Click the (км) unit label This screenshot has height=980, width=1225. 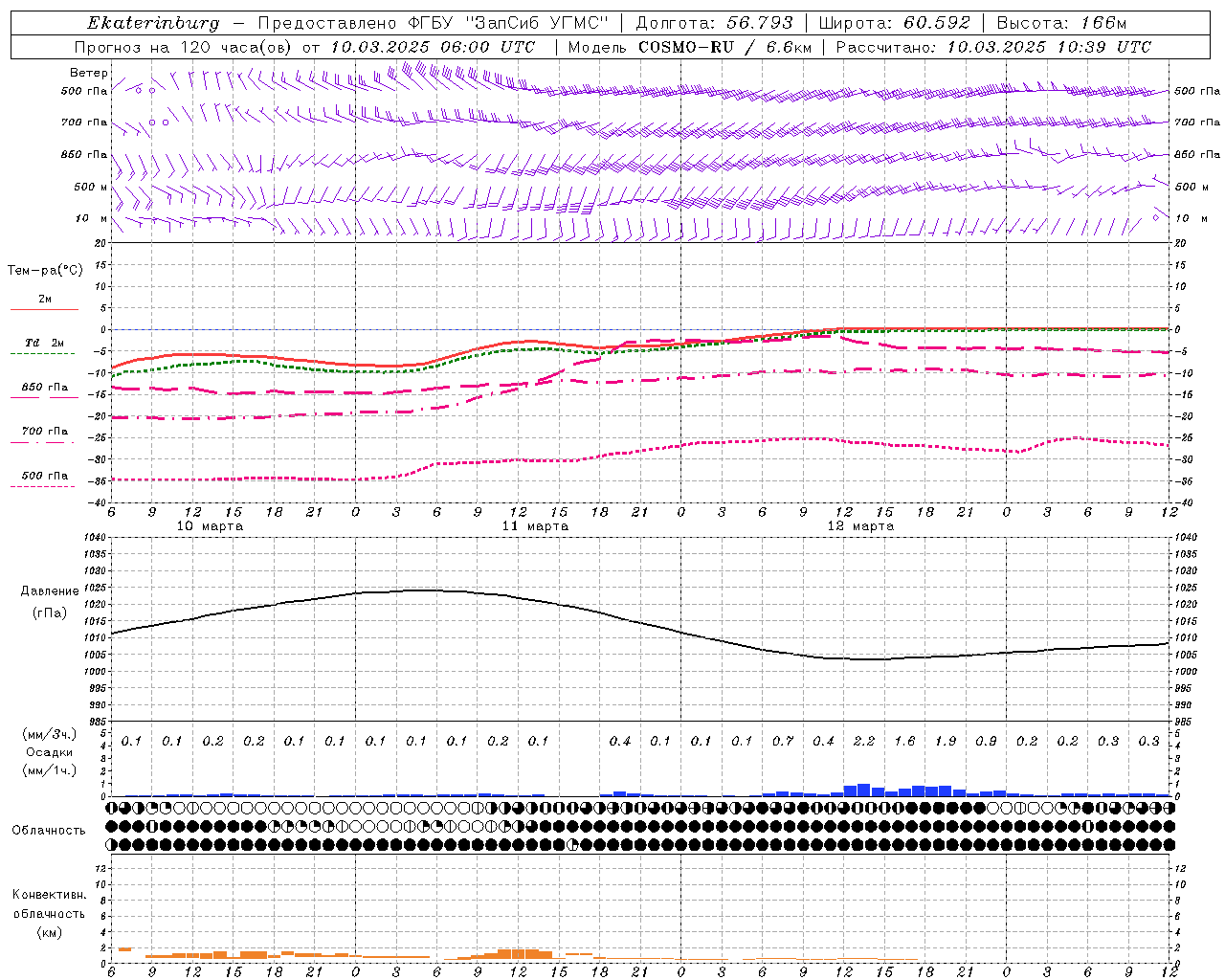point(49,932)
